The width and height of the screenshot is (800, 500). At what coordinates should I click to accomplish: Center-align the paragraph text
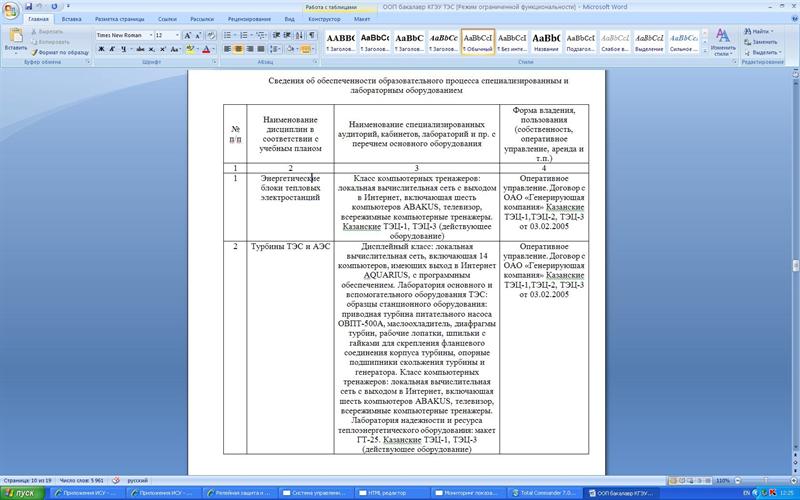click(x=239, y=49)
